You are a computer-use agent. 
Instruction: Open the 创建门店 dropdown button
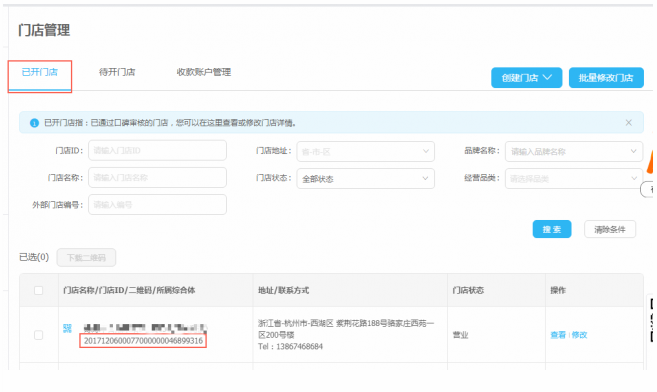coord(526,78)
